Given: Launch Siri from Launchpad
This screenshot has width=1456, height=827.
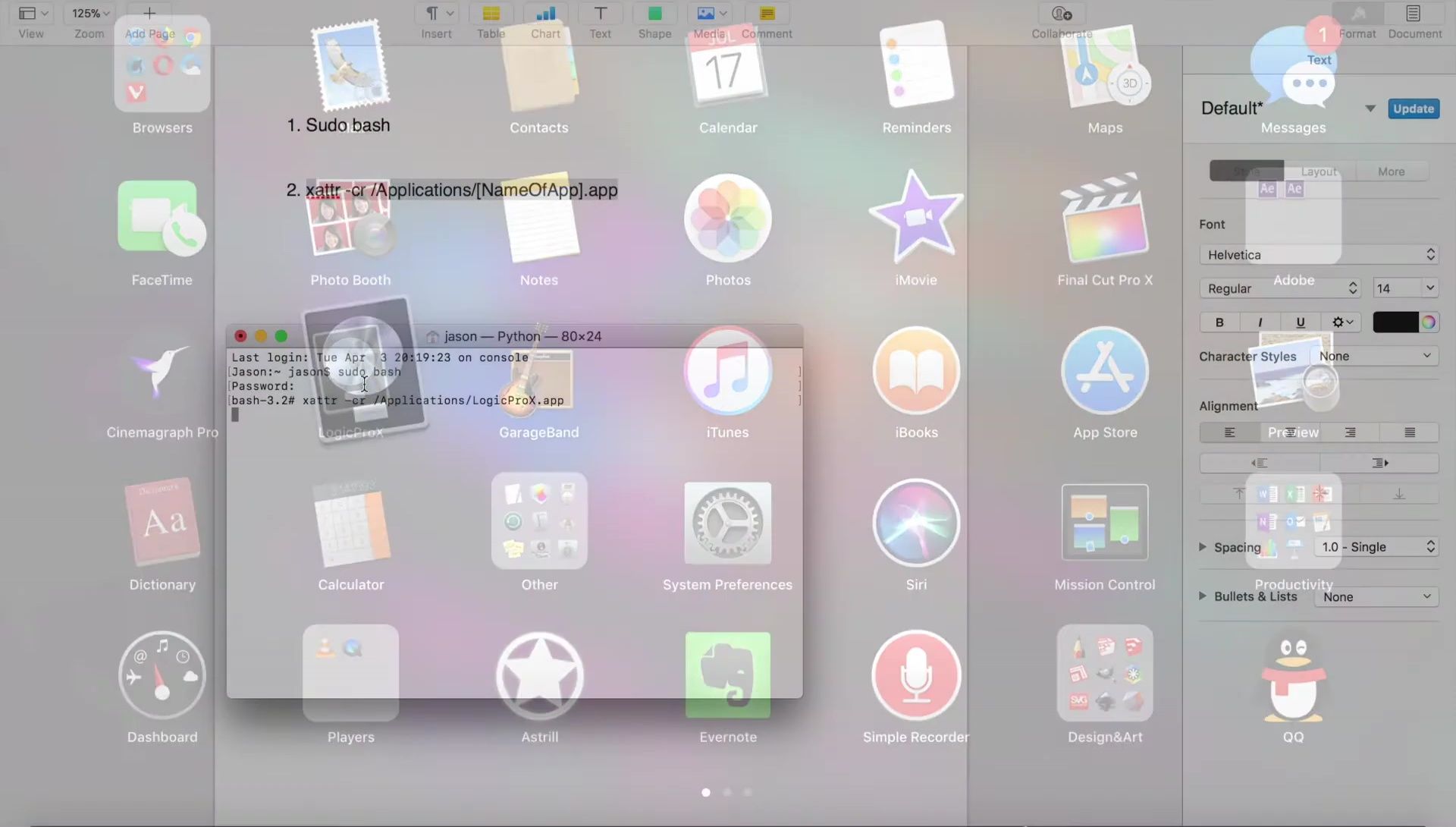Looking at the screenshot, I should [916, 524].
